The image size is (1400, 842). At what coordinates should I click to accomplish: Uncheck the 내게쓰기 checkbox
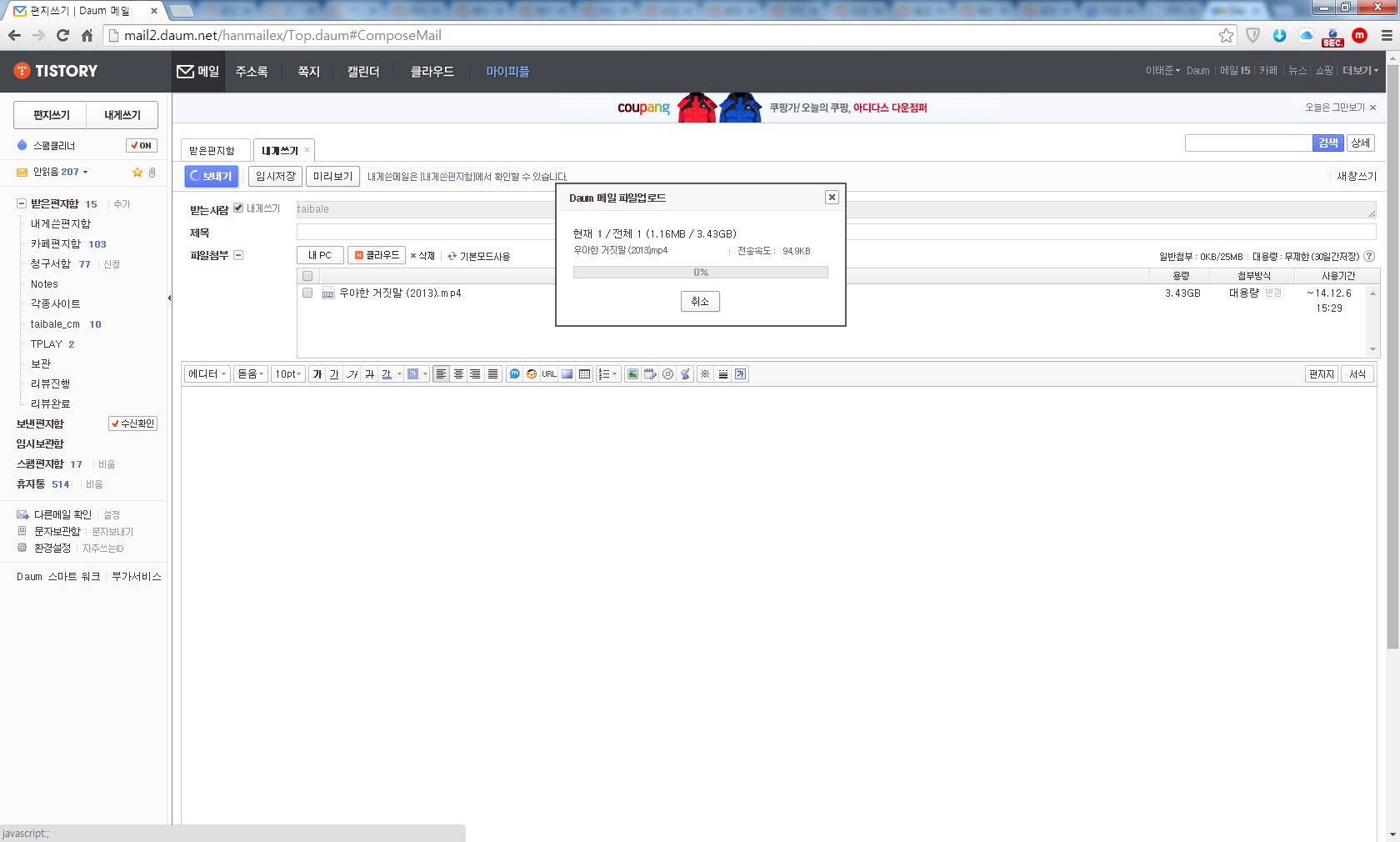238,208
